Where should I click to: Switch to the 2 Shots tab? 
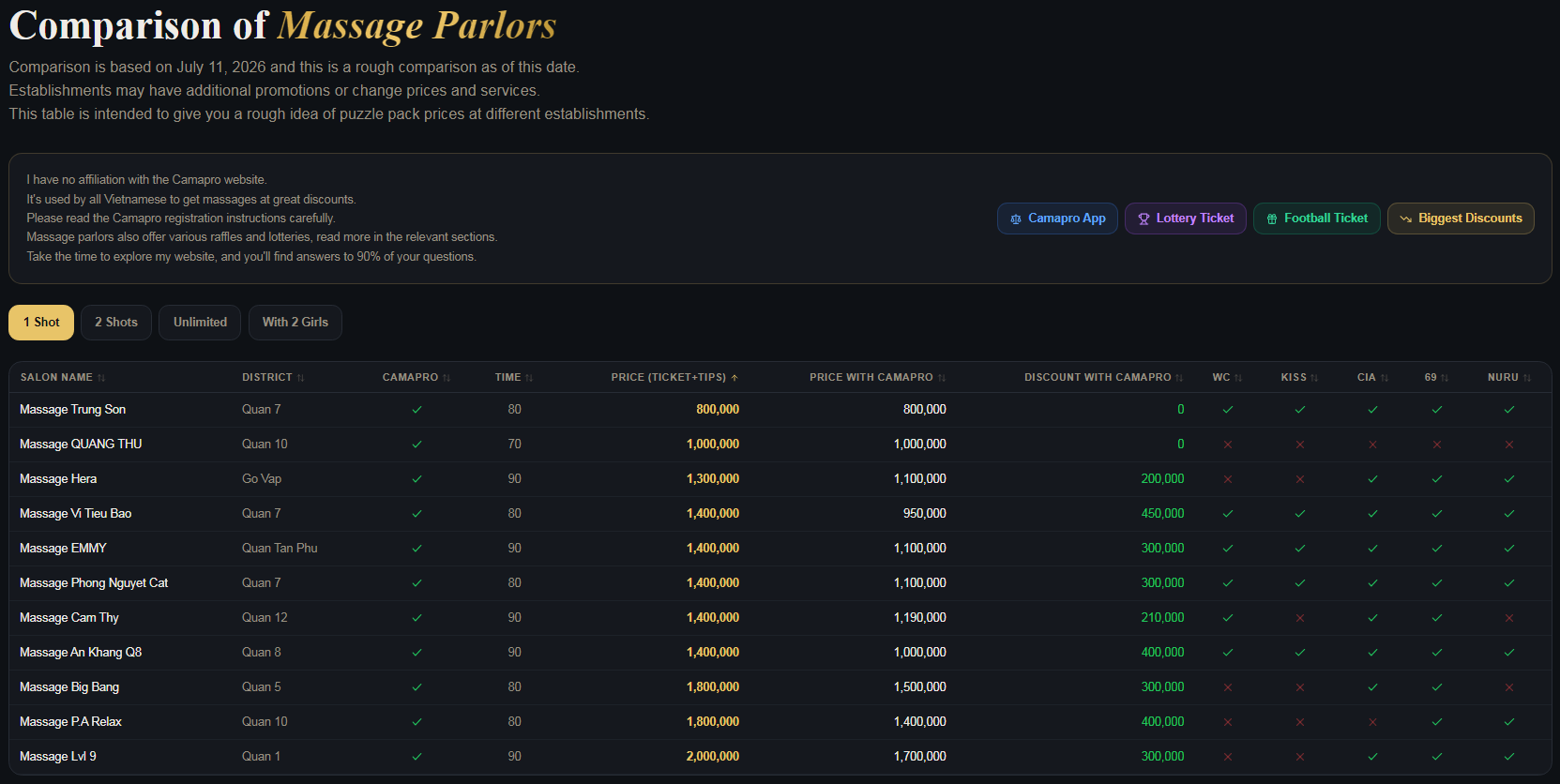[x=116, y=323]
